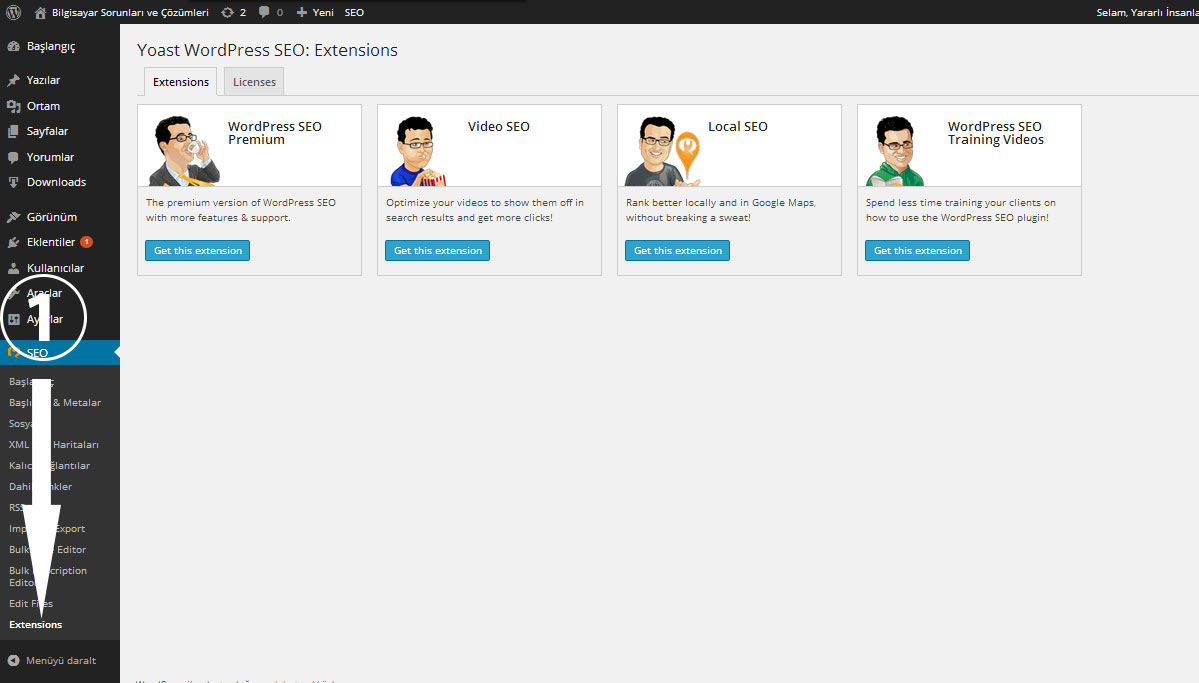Visit site Bilgisayar Sorunları ve Çözümleri
Image resolution: width=1199 pixels, height=683 pixels.
tap(122, 12)
